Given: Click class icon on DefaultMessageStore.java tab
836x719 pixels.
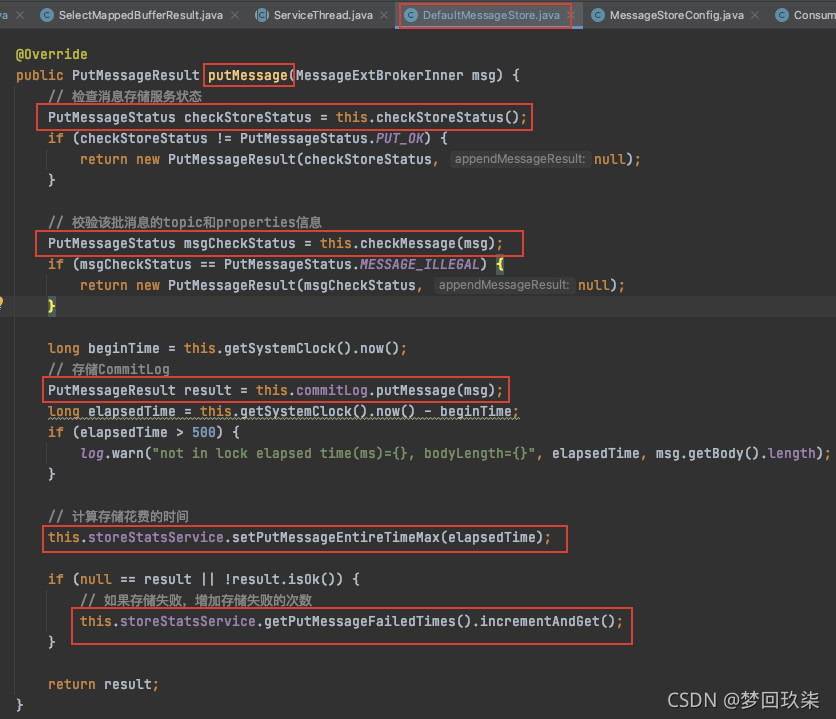Looking at the screenshot, I should coord(411,15).
